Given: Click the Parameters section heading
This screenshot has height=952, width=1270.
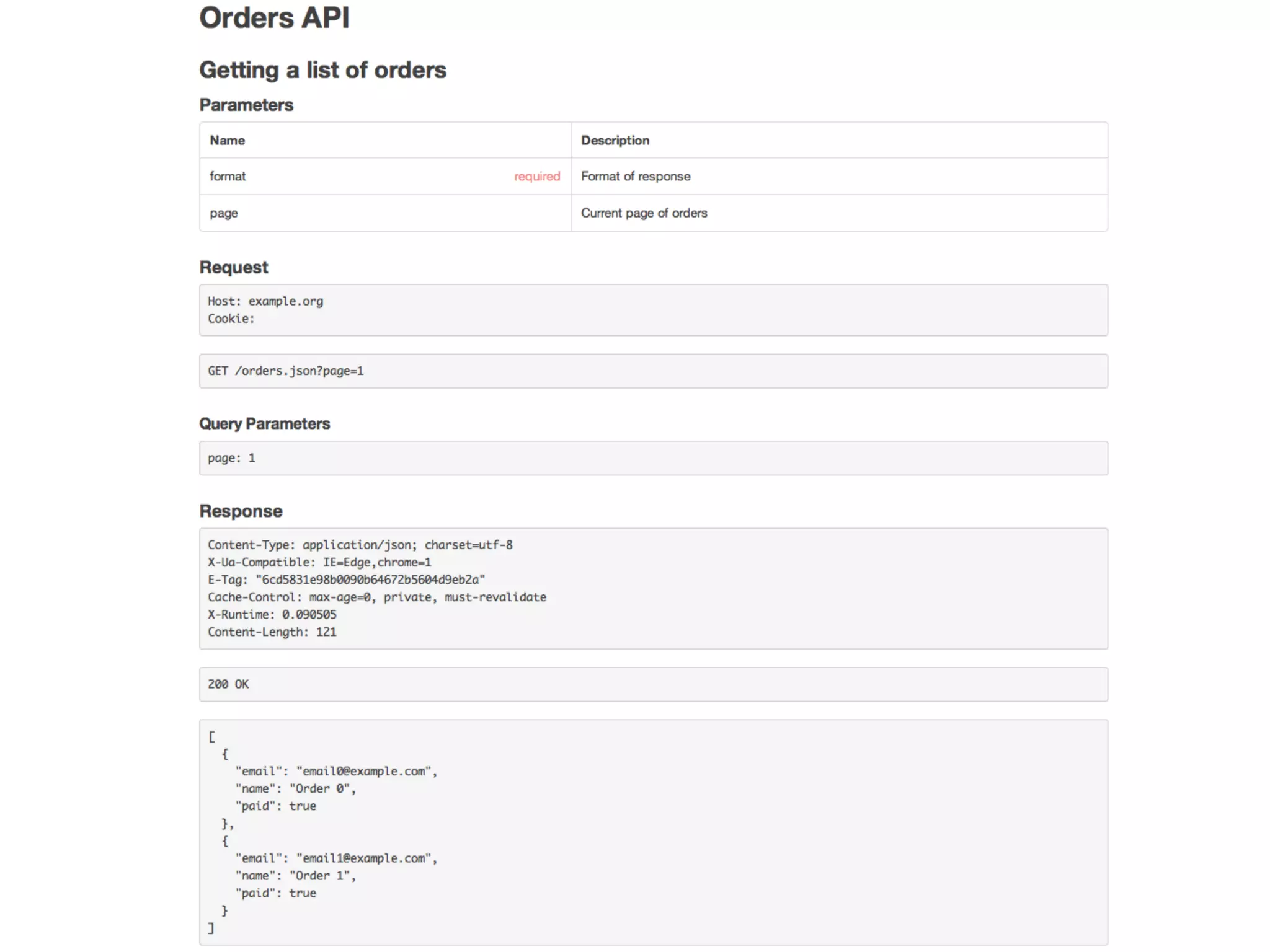Looking at the screenshot, I should click(x=246, y=105).
